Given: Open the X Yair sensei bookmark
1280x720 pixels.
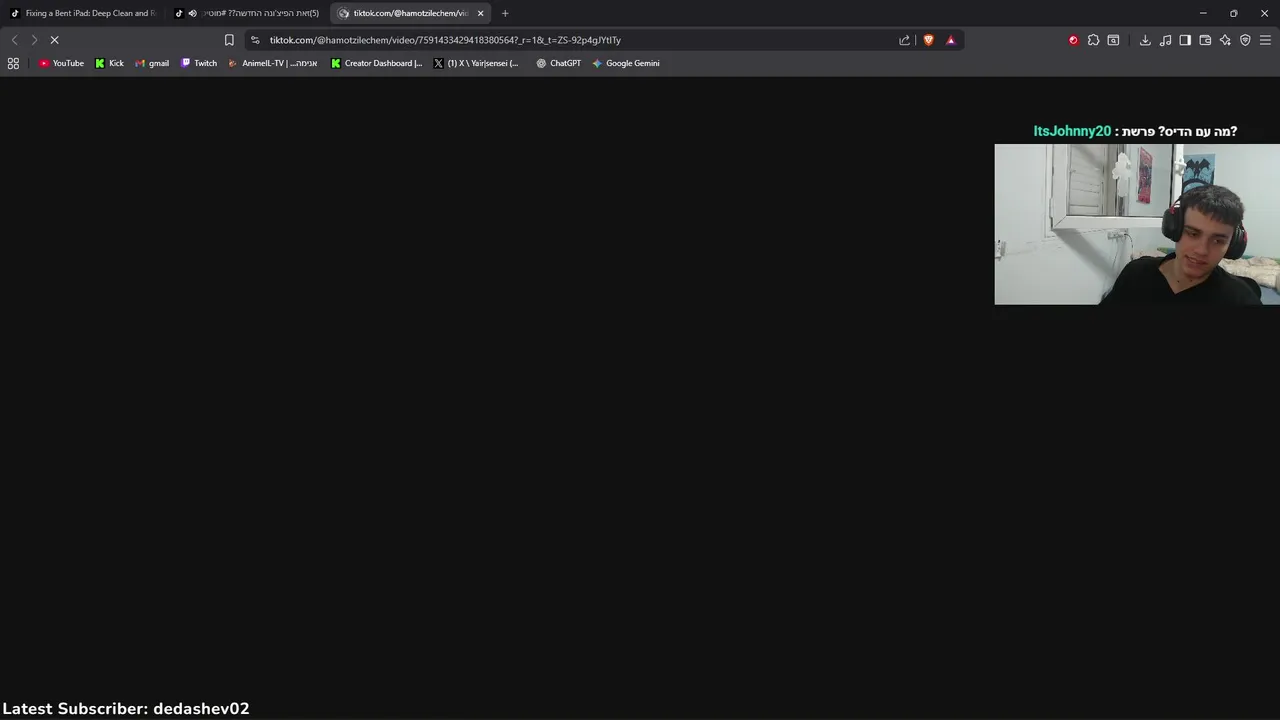Looking at the screenshot, I should coord(476,63).
